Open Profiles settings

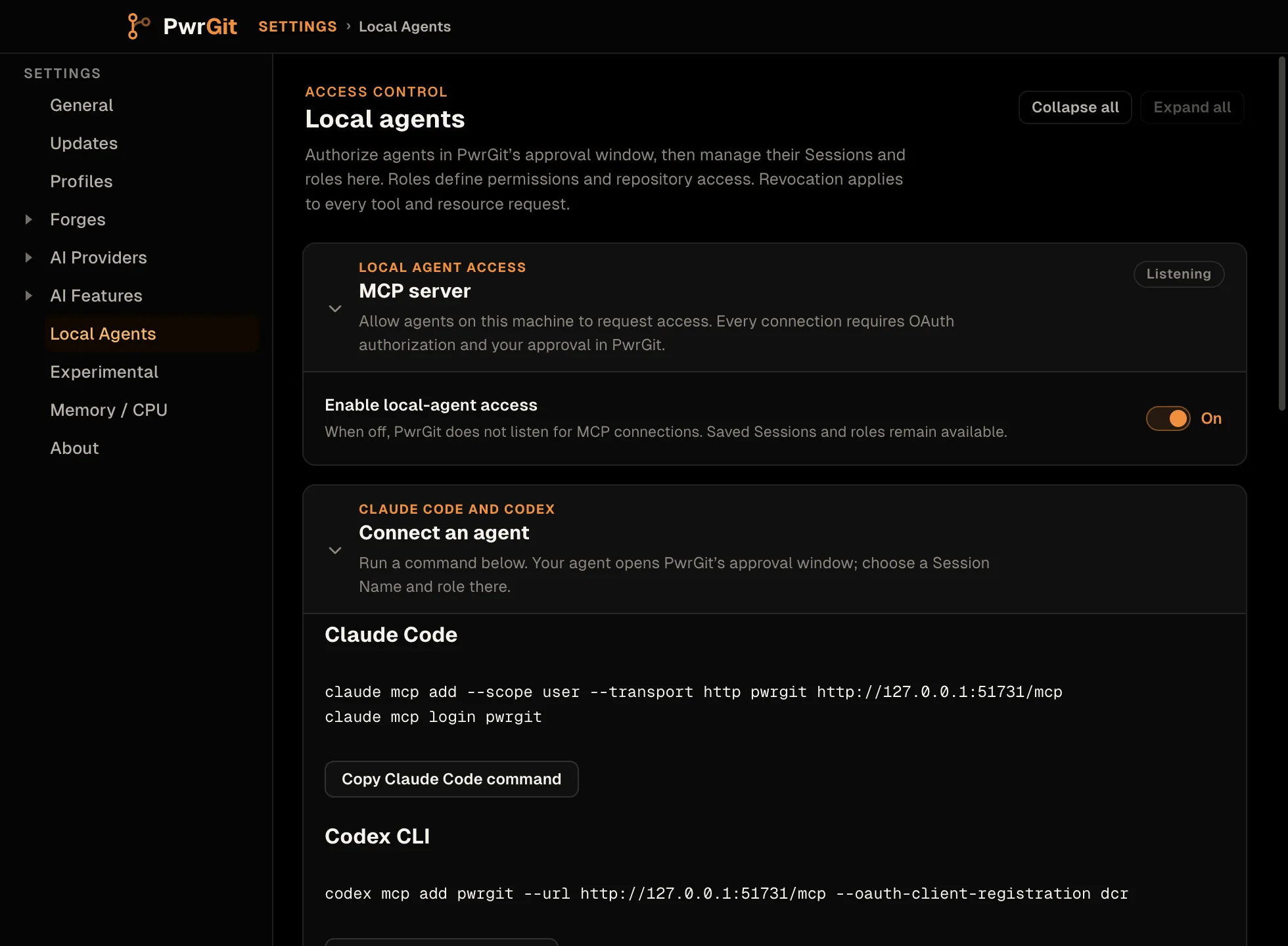81,181
